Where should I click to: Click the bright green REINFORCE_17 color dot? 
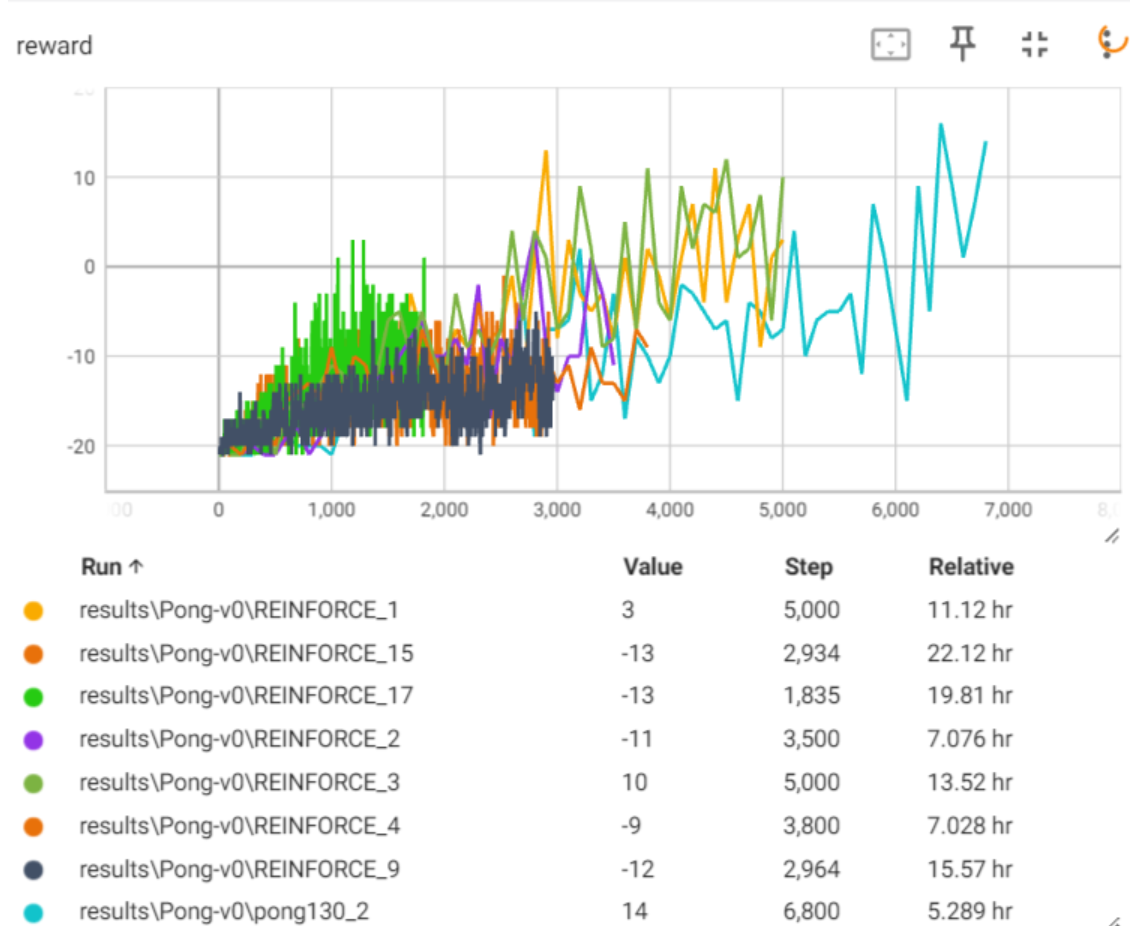[33, 697]
